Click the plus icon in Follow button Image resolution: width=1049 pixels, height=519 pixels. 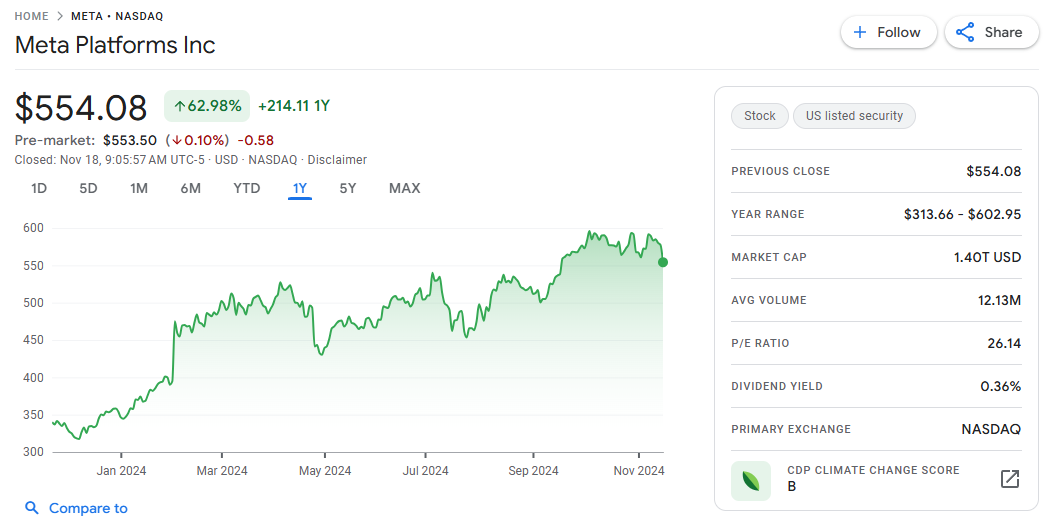click(x=860, y=32)
